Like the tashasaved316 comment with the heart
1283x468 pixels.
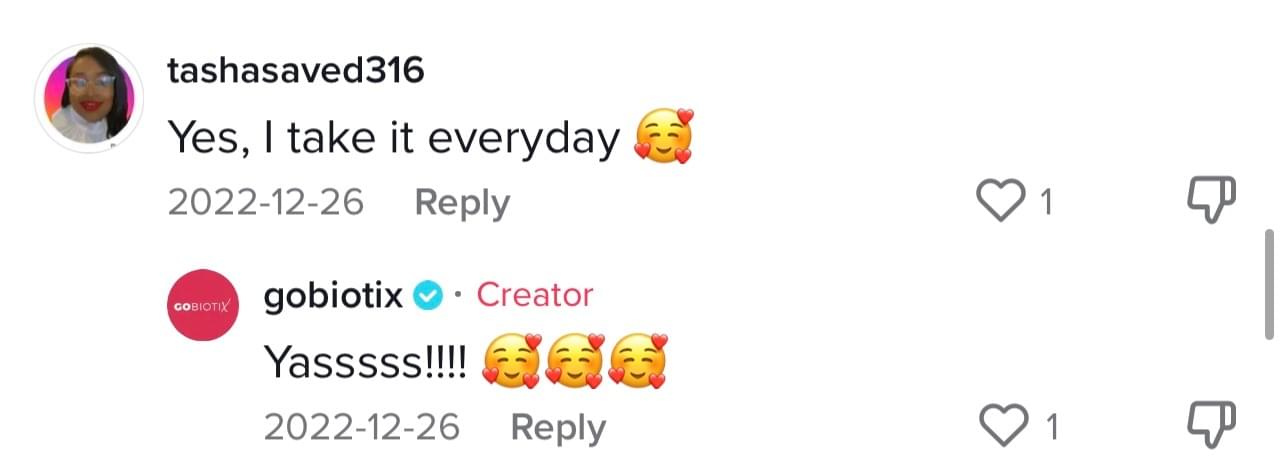point(1003,201)
